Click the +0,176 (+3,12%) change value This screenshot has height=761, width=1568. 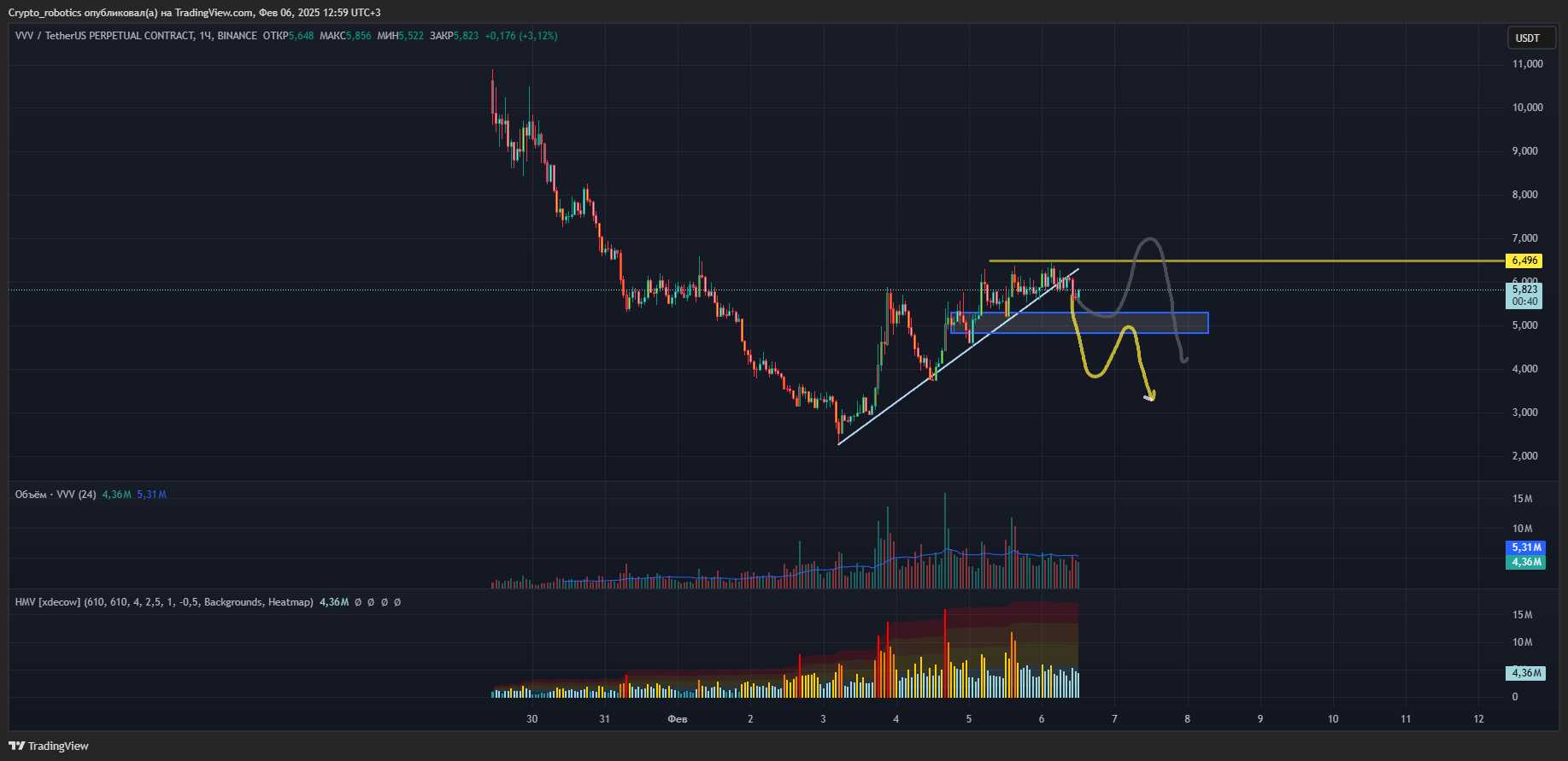521,36
